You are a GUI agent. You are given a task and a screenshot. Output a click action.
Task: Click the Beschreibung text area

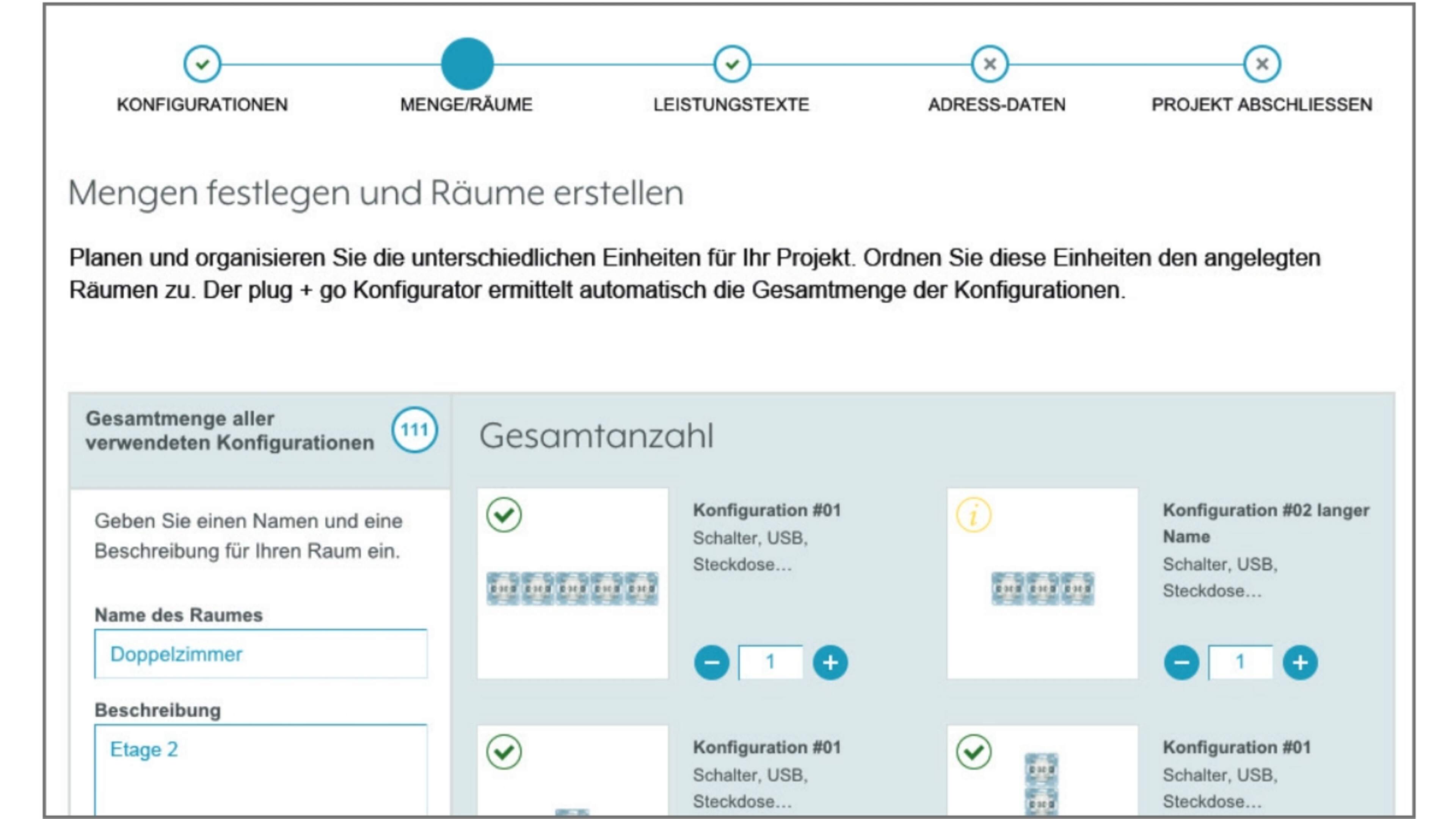tap(260, 769)
